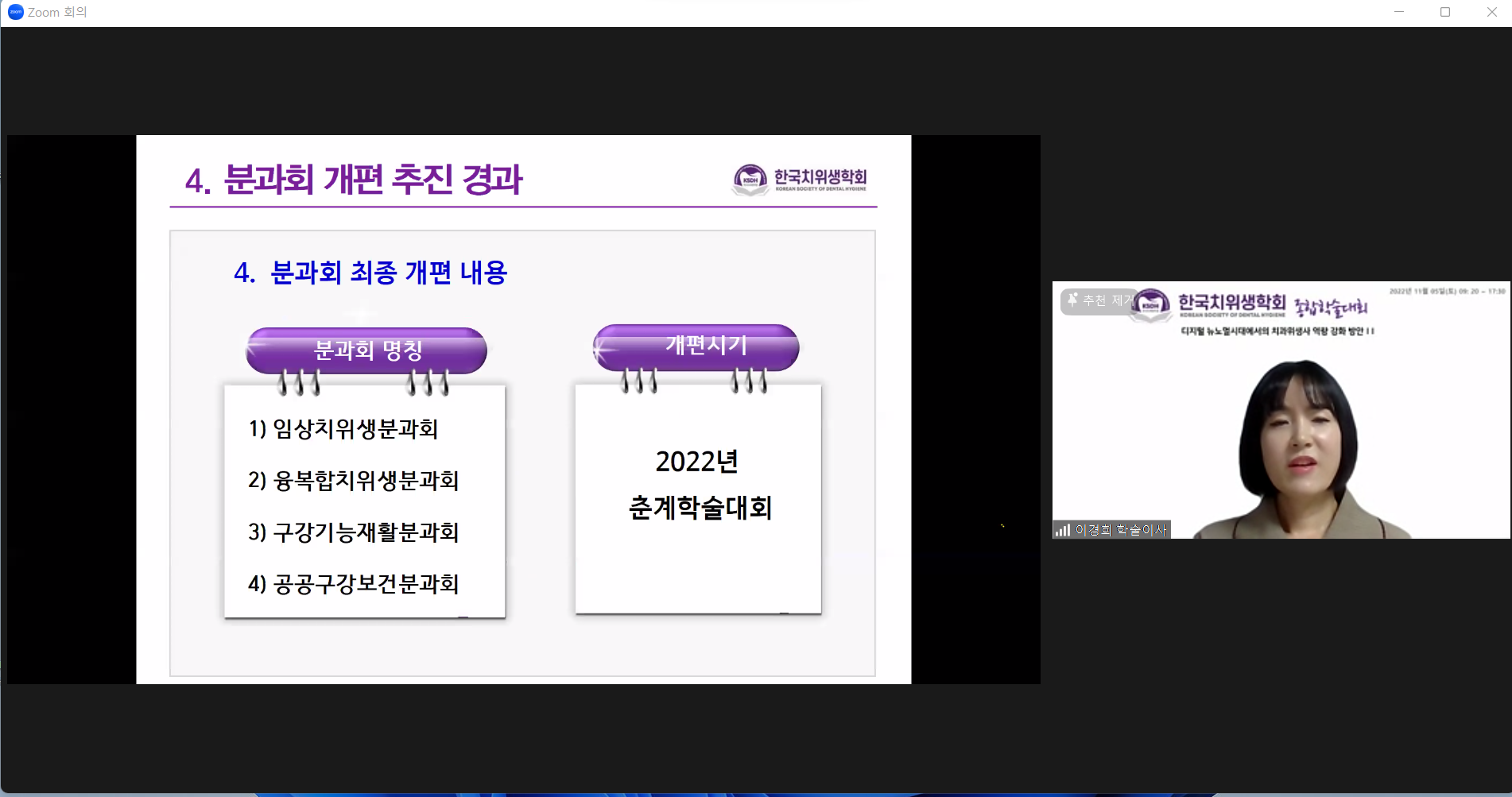Click the network signal strength bars icon
Screen dimensions: 1512x797
pos(1063,530)
